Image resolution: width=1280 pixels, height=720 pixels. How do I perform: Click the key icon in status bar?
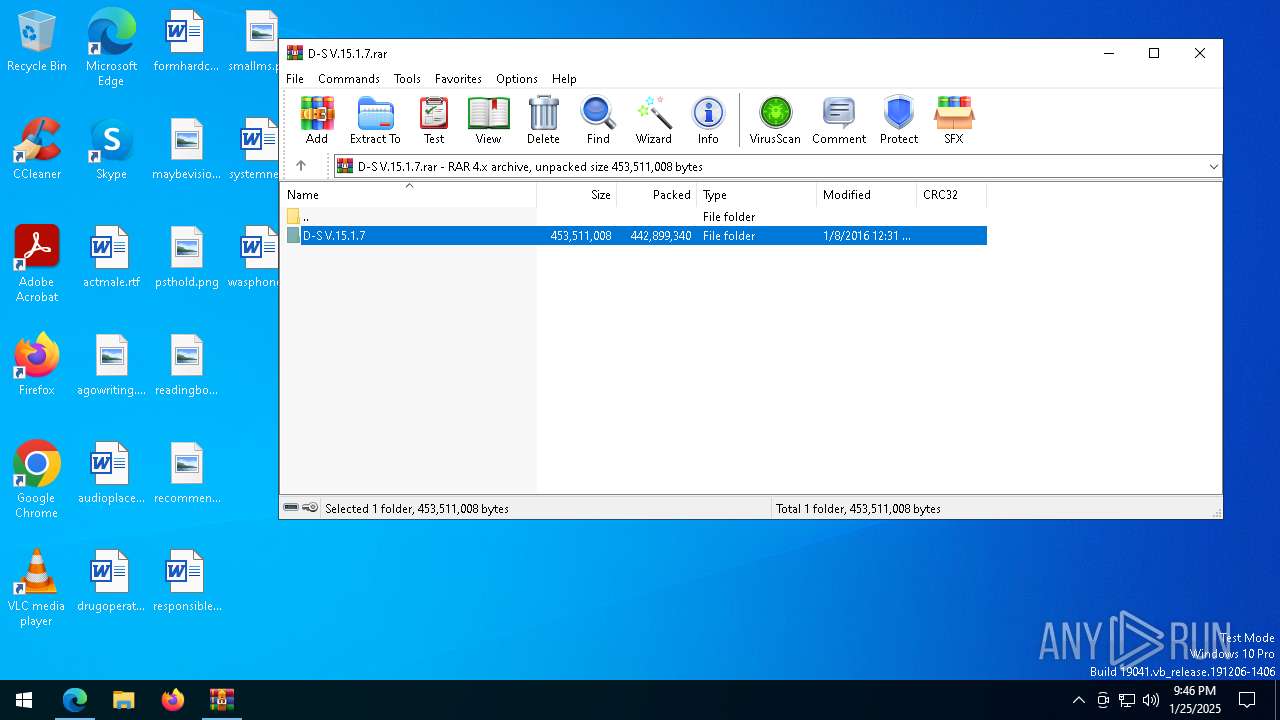310,508
